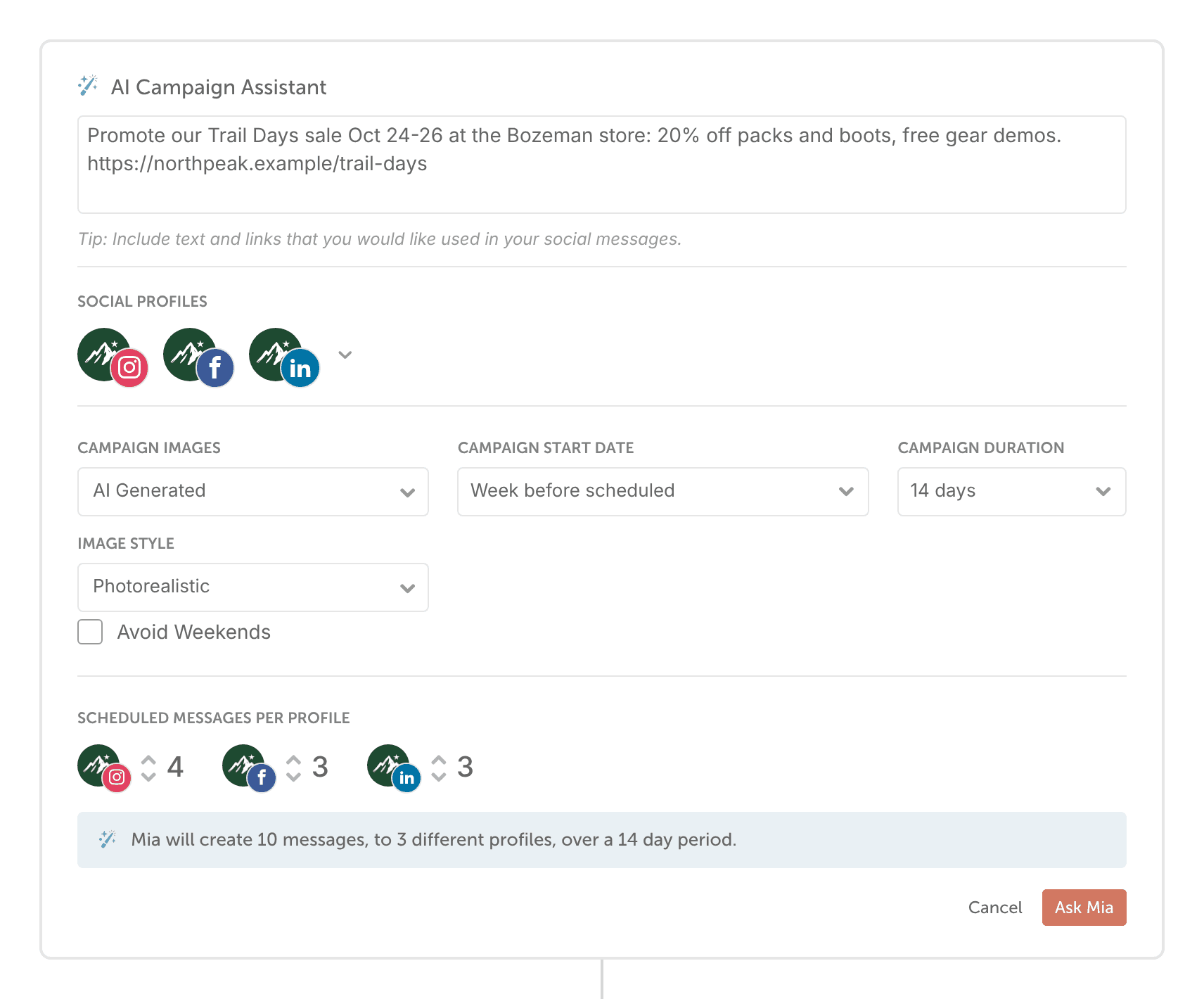Image resolution: width=1204 pixels, height=999 pixels.
Task: Increase Facebook scheduled message count
Action: (x=293, y=760)
